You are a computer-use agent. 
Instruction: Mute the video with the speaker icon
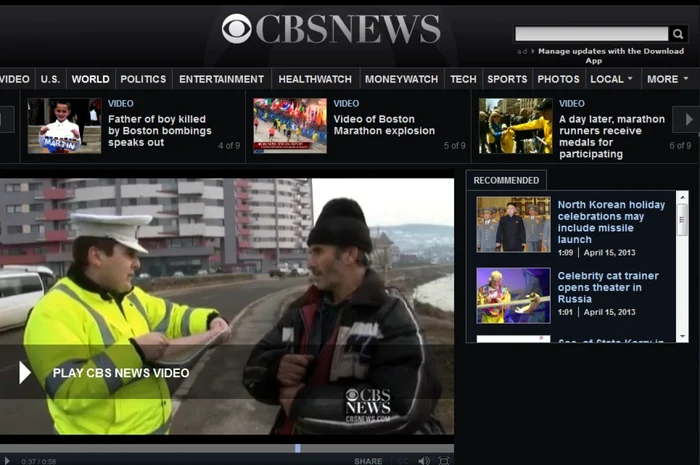coord(424,461)
